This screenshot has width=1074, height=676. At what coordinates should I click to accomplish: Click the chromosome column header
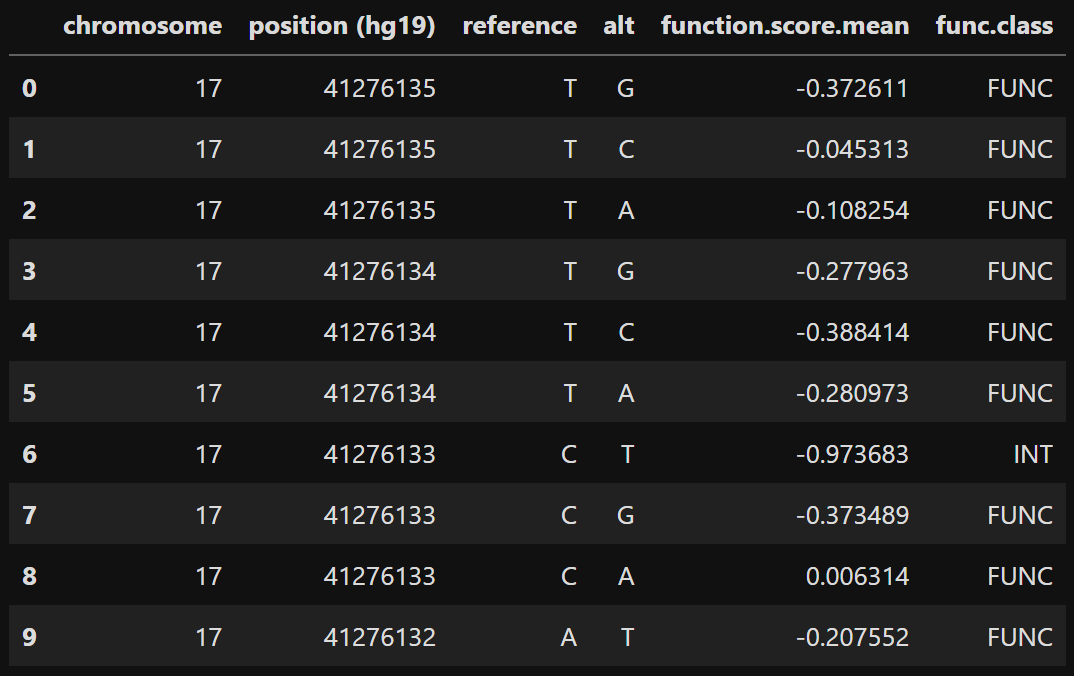click(x=142, y=26)
